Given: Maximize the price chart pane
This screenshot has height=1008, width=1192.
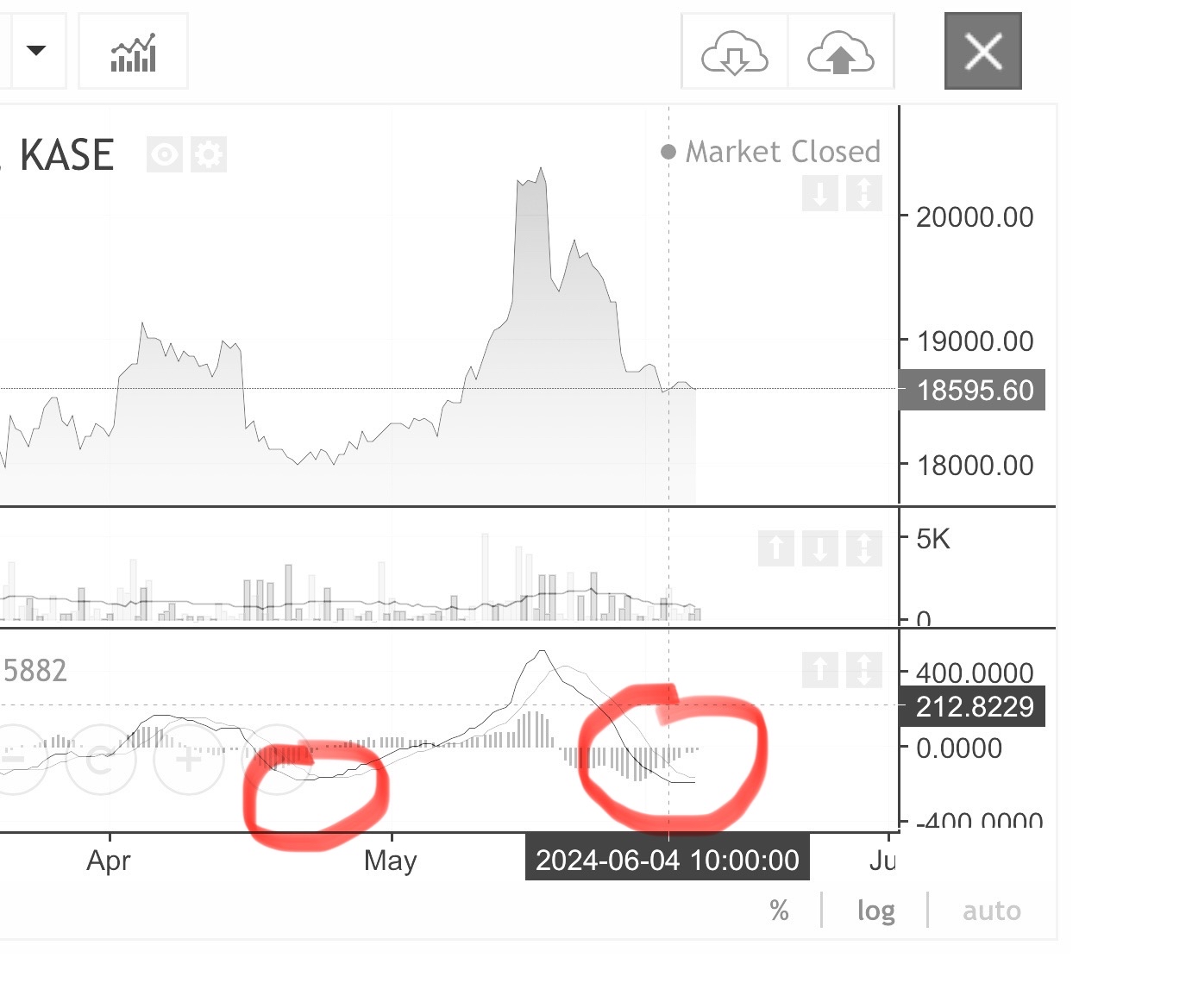Looking at the screenshot, I should tap(863, 193).
